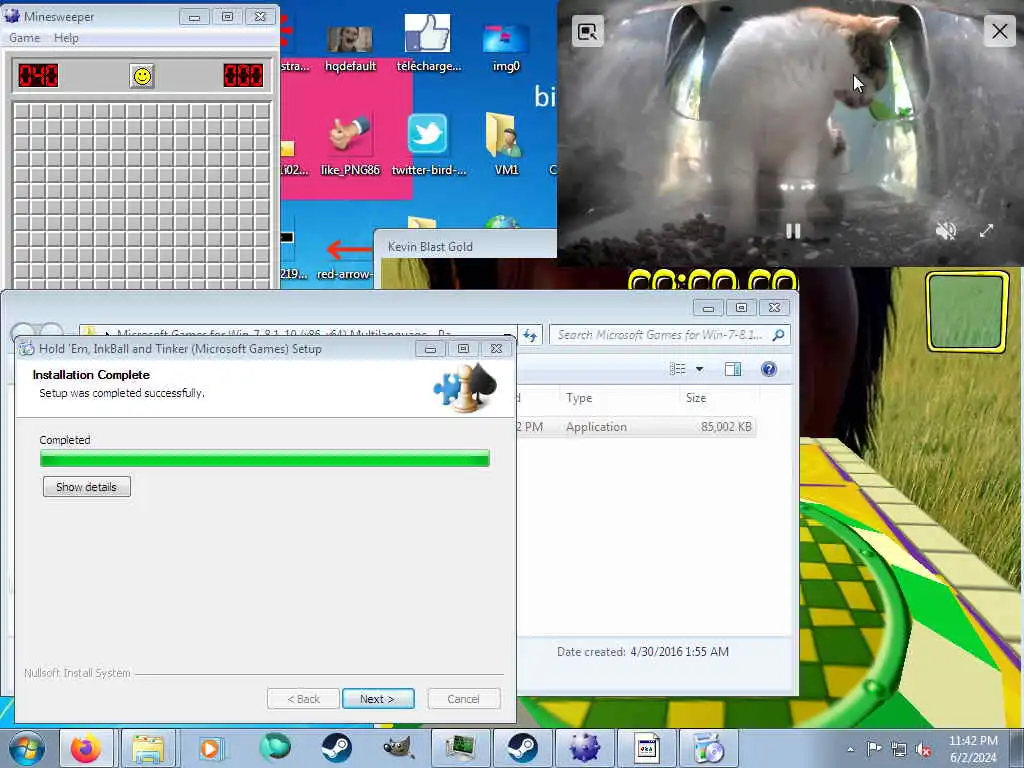1024x768 pixels.
Task: Open the game window taskbar icon
Action: click(x=647, y=748)
